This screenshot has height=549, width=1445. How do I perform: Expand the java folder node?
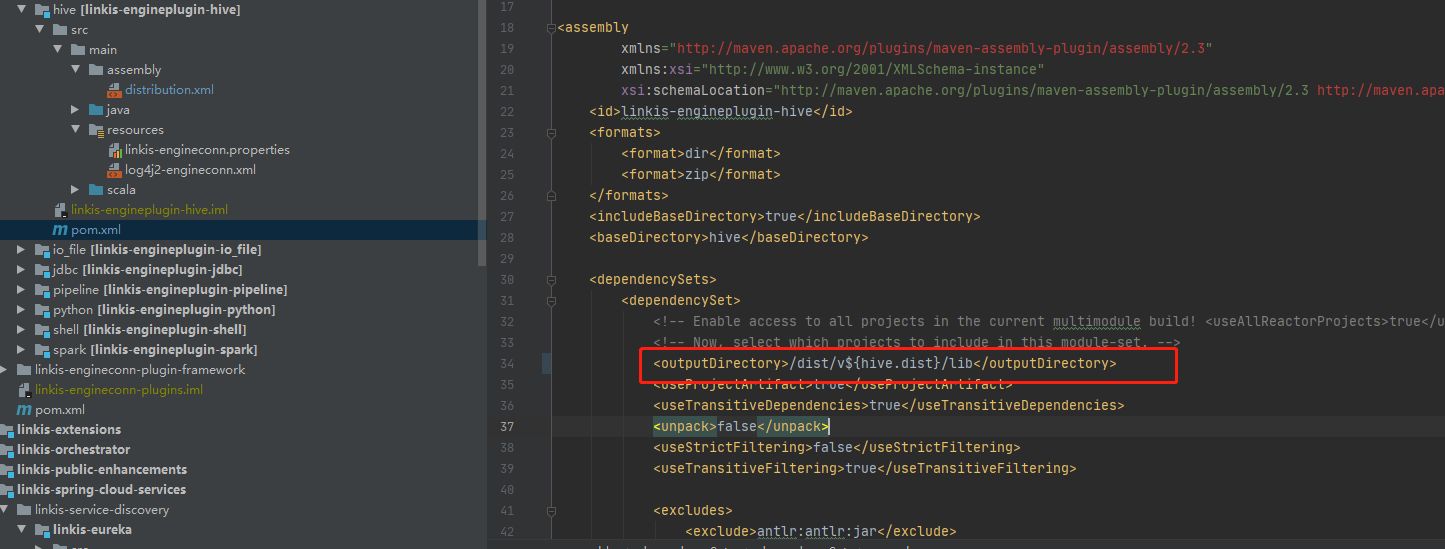click(x=75, y=109)
